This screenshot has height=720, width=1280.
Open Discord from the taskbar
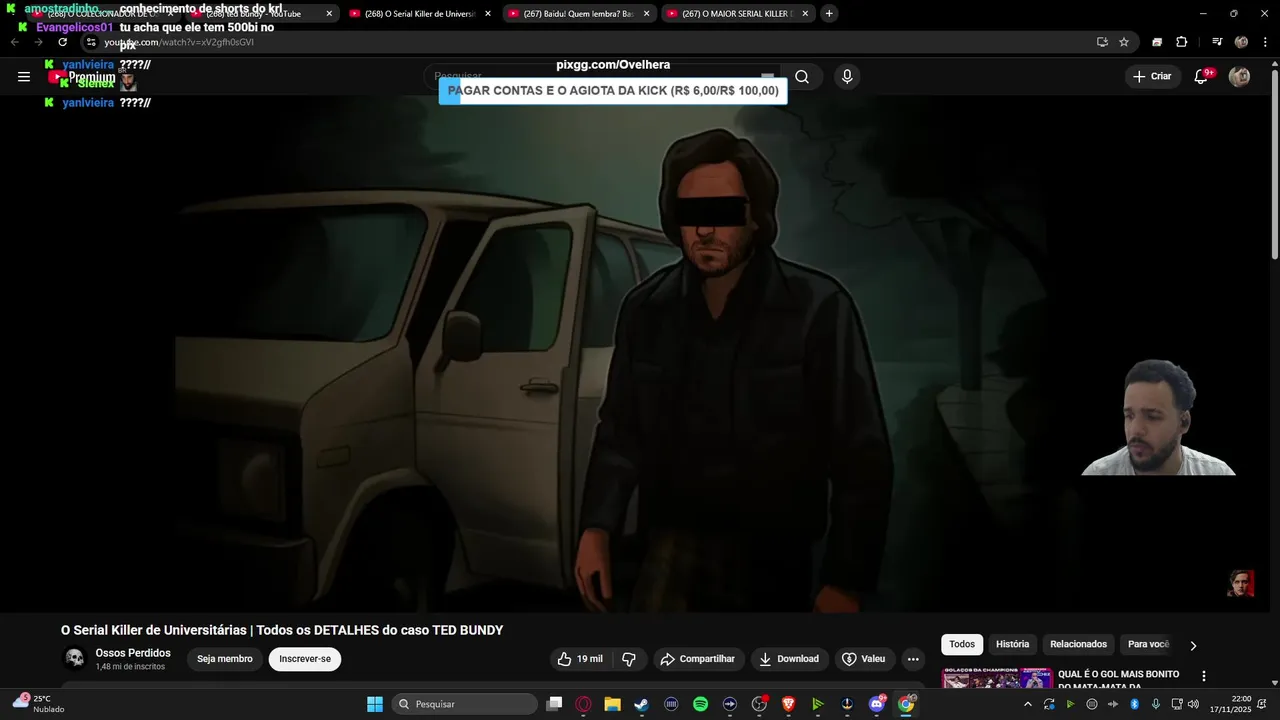tap(877, 704)
